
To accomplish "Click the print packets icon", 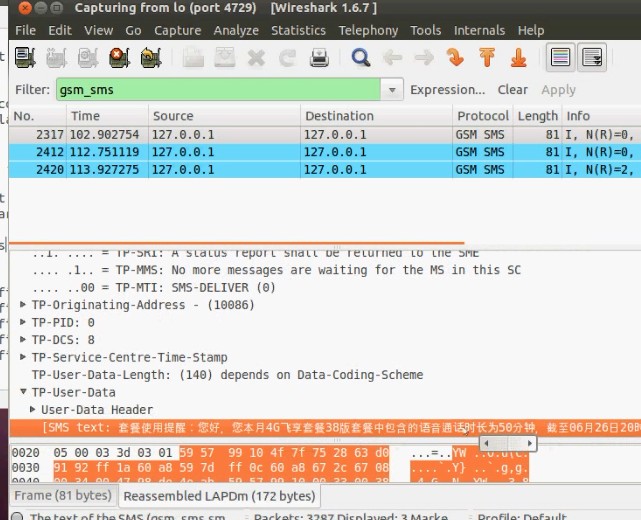I will click(319, 57).
